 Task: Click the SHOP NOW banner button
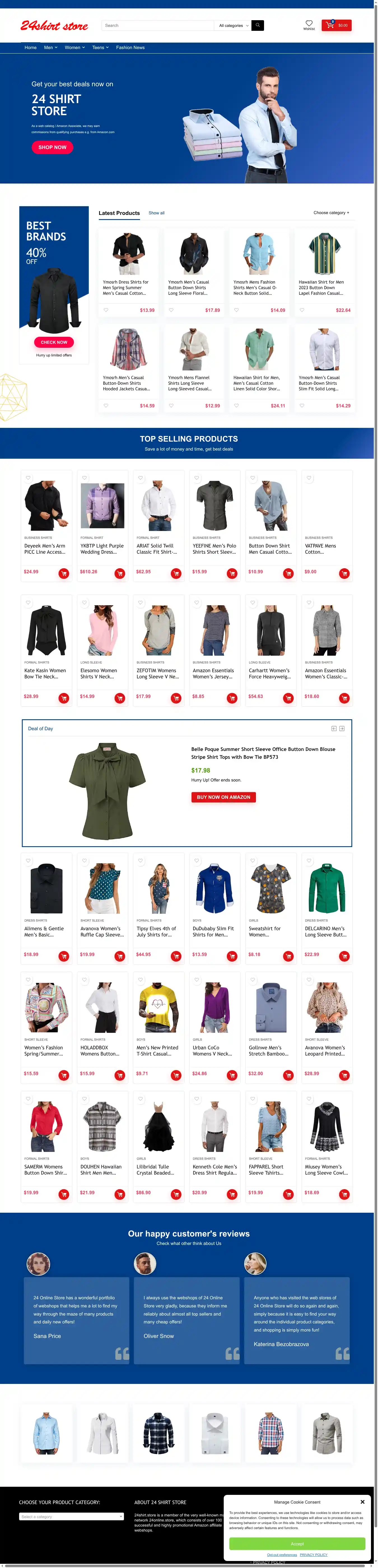(x=52, y=147)
